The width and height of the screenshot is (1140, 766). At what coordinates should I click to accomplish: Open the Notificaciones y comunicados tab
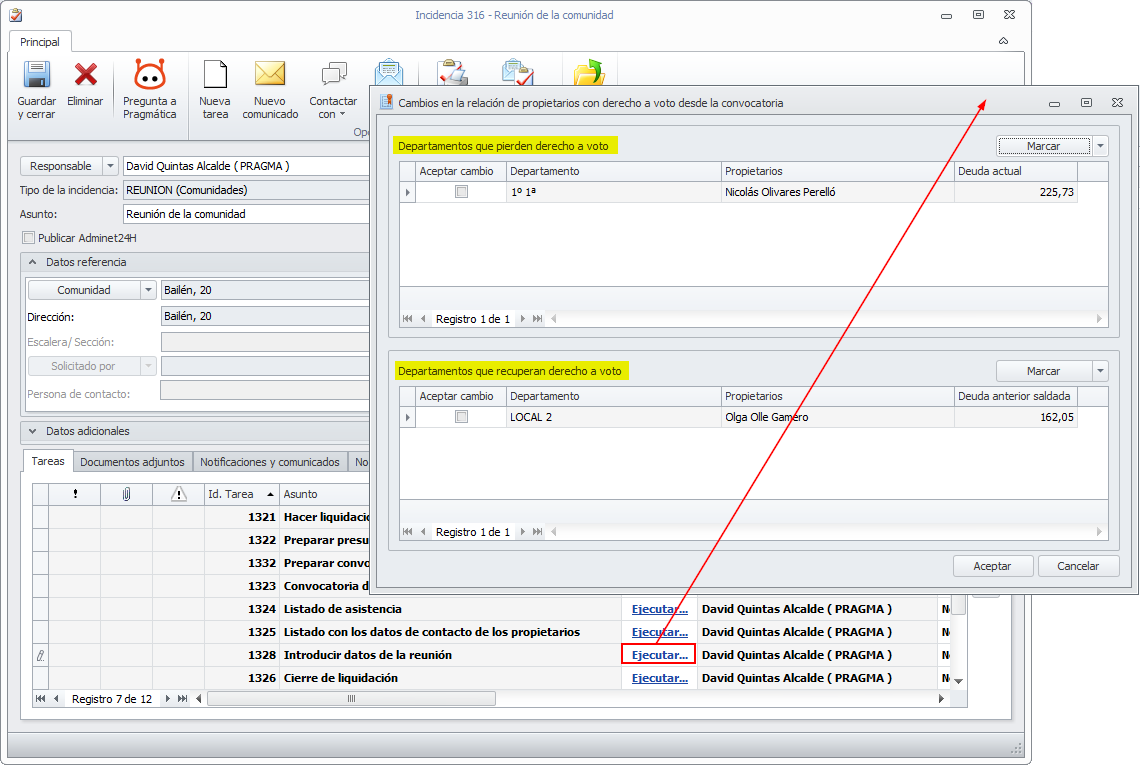tap(270, 462)
